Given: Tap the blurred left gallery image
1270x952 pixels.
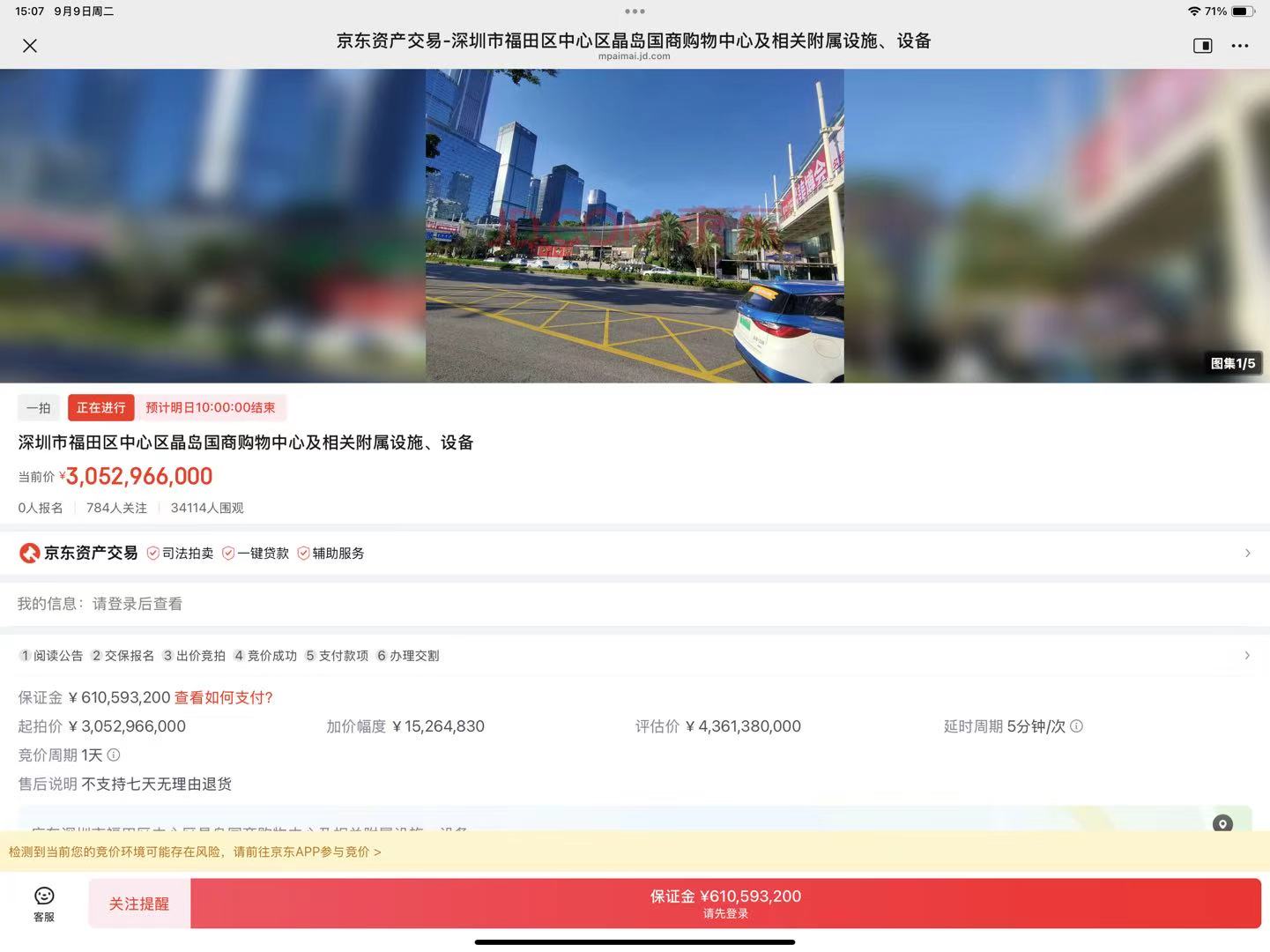Looking at the screenshot, I should click(x=212, y=226).
